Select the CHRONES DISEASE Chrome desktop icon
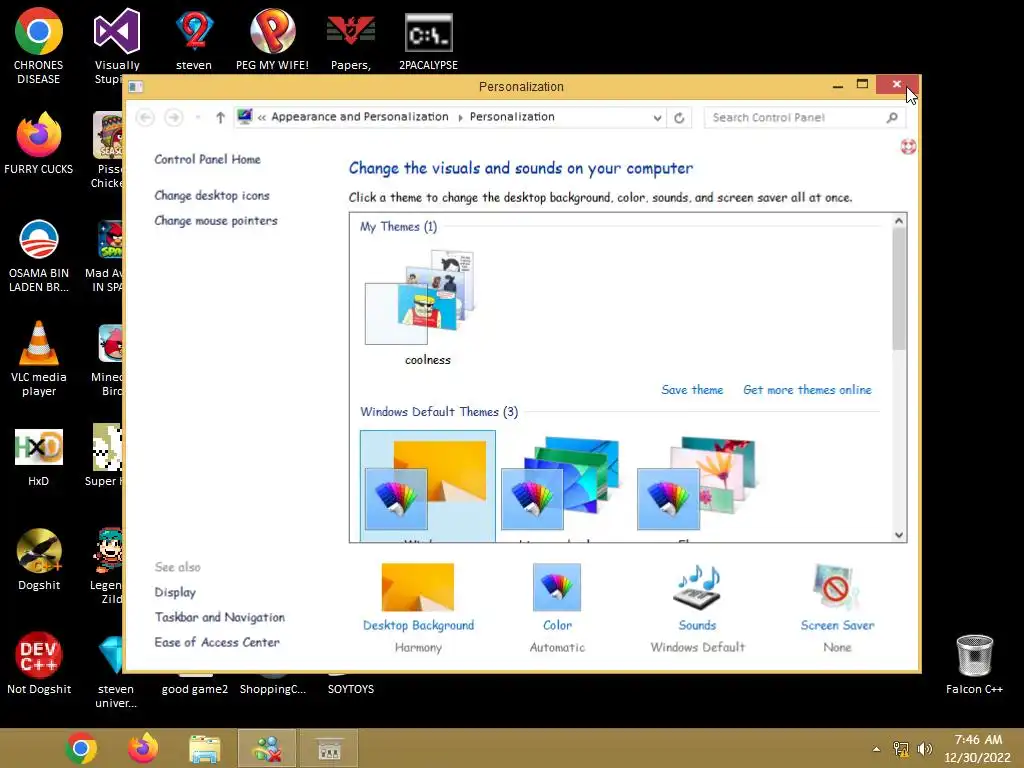Screen dimensions: 1024x768 pos(39,46)
